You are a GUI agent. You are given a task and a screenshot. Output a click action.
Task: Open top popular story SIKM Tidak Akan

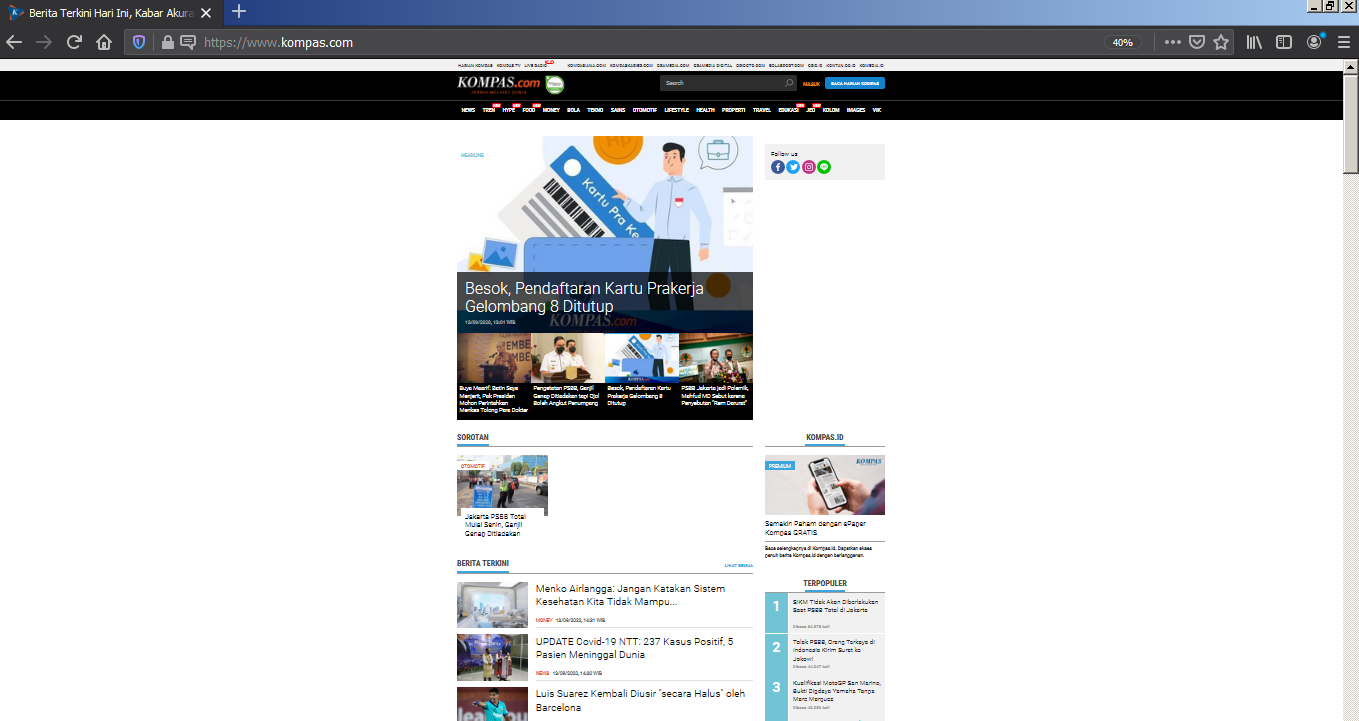click(835, 606)
